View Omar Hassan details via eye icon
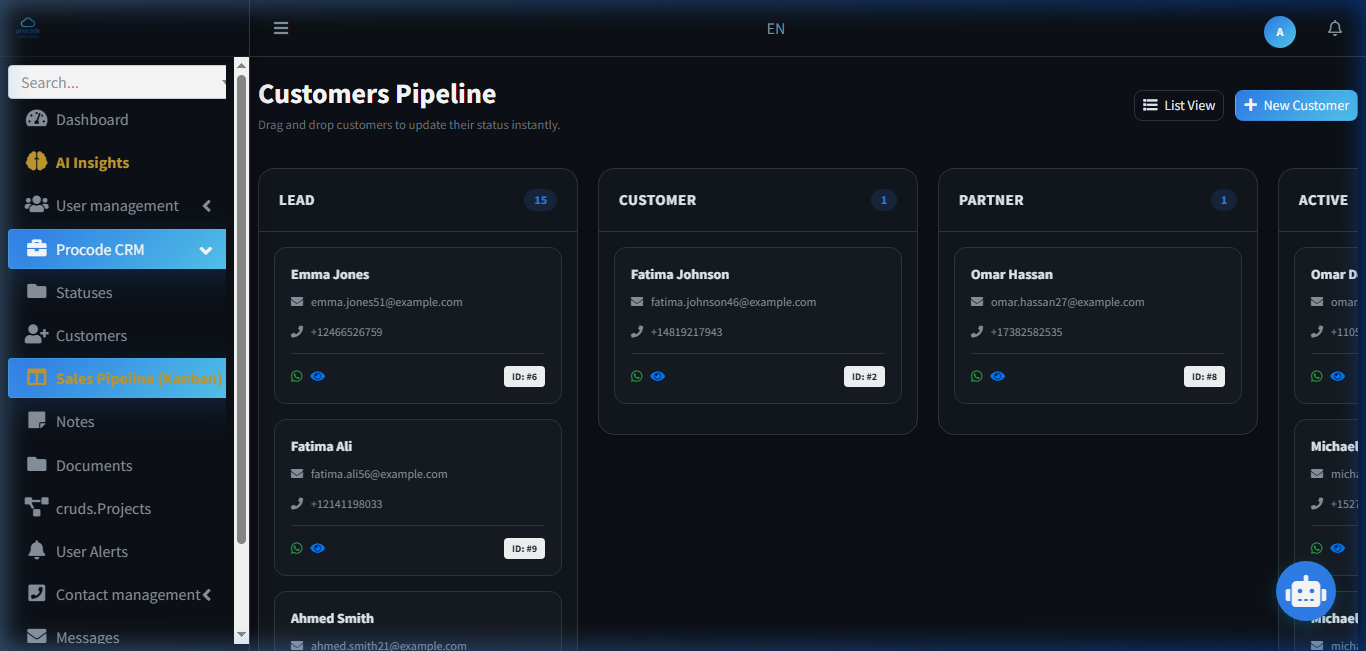 pyautogui.click(x=998, y=376)
